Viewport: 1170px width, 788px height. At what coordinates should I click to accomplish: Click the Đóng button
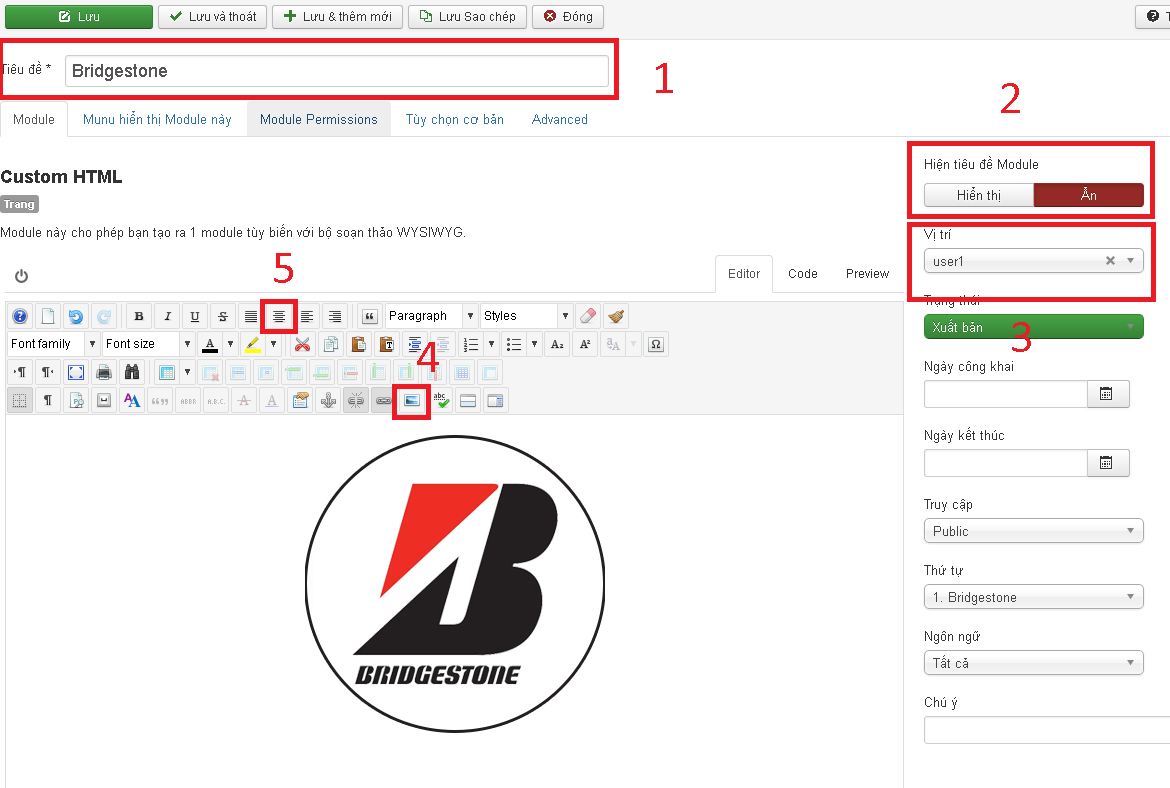tap(568, 16)
